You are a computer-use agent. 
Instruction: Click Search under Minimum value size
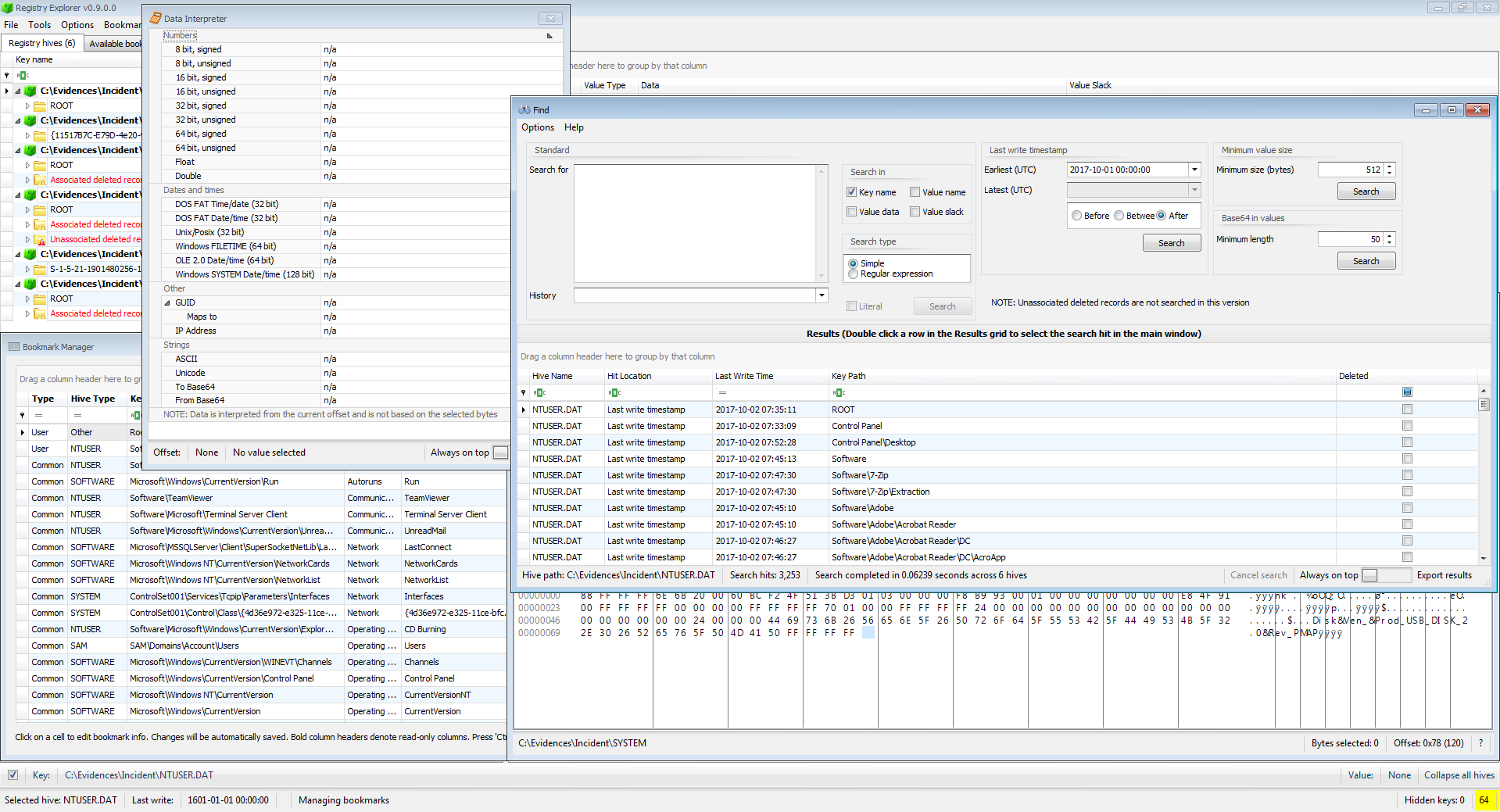click(x=1366, y=191)
